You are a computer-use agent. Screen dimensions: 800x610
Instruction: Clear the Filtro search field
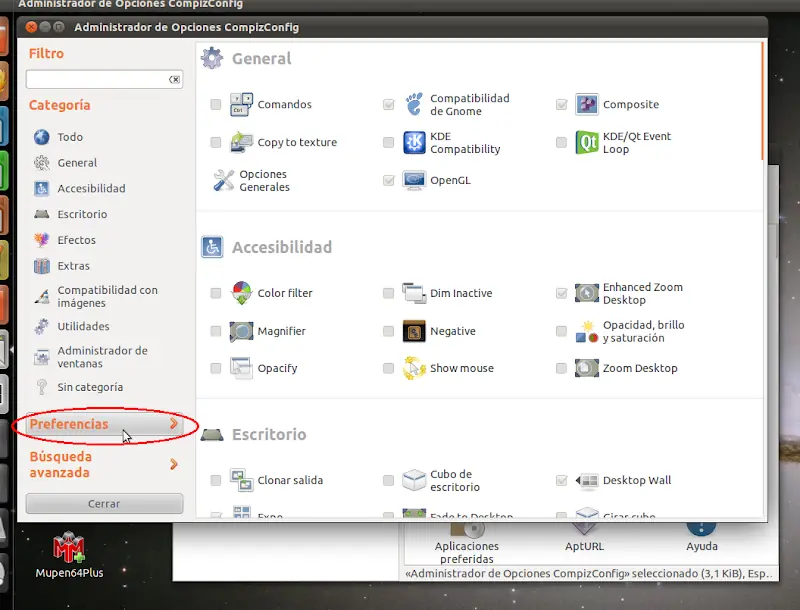pos(174,80)
